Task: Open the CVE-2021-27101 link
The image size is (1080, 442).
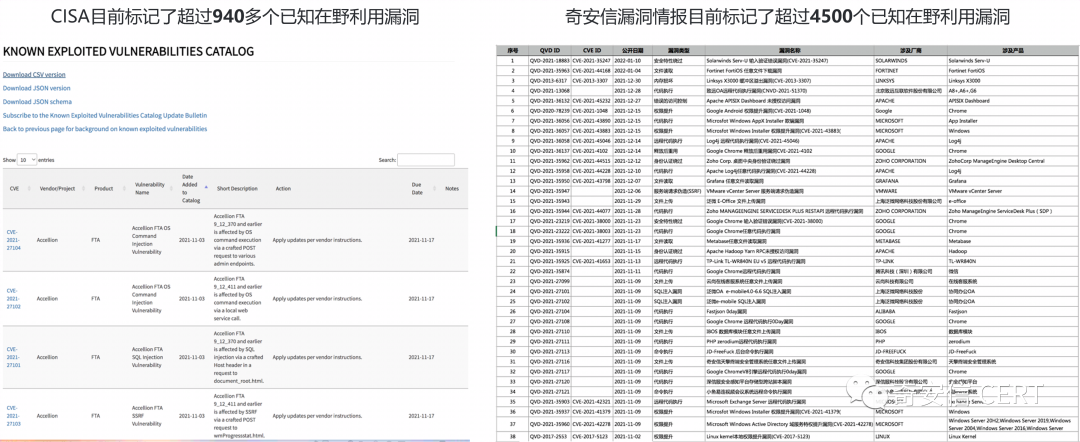Action: (14, 357)
